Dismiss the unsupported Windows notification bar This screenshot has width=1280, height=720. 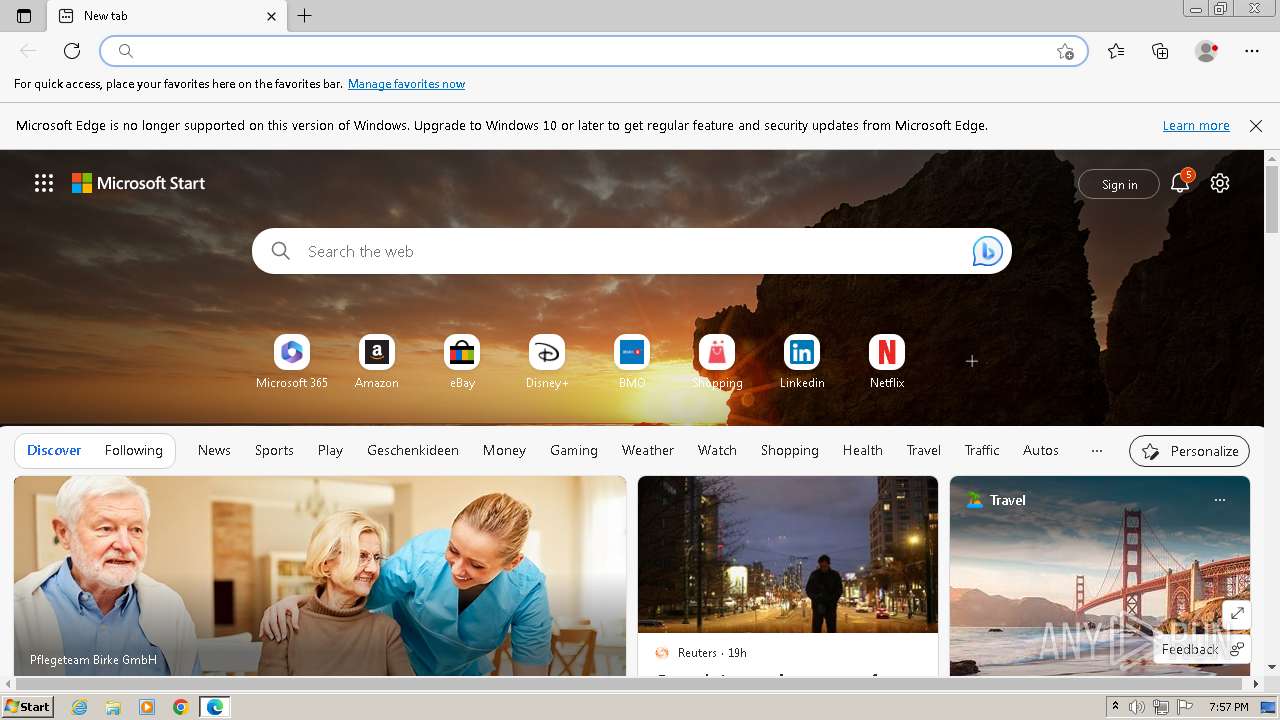click(x=1256, y=126)
